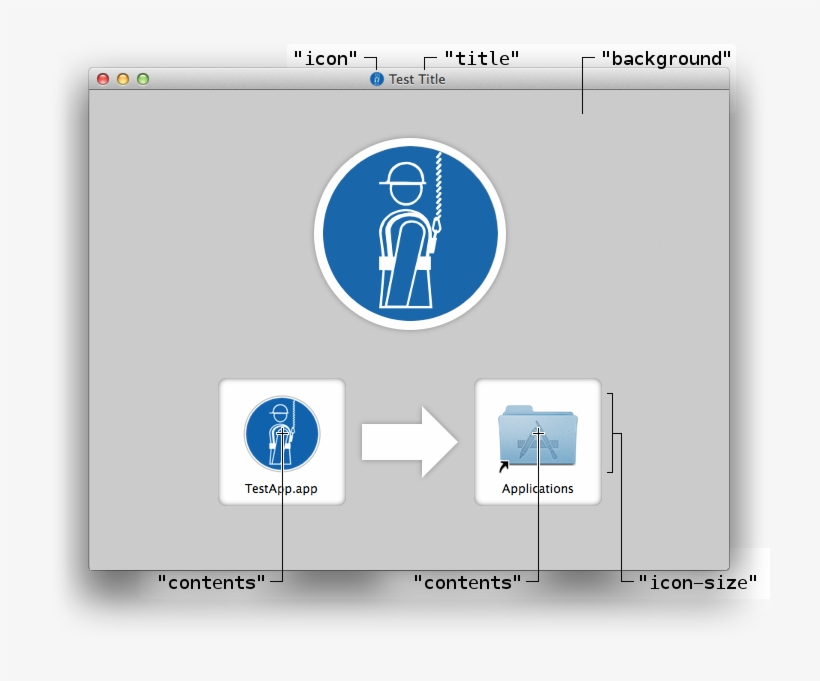Click the alias arrow badge on Applications folder
The image size is (820, 681).
503,466
